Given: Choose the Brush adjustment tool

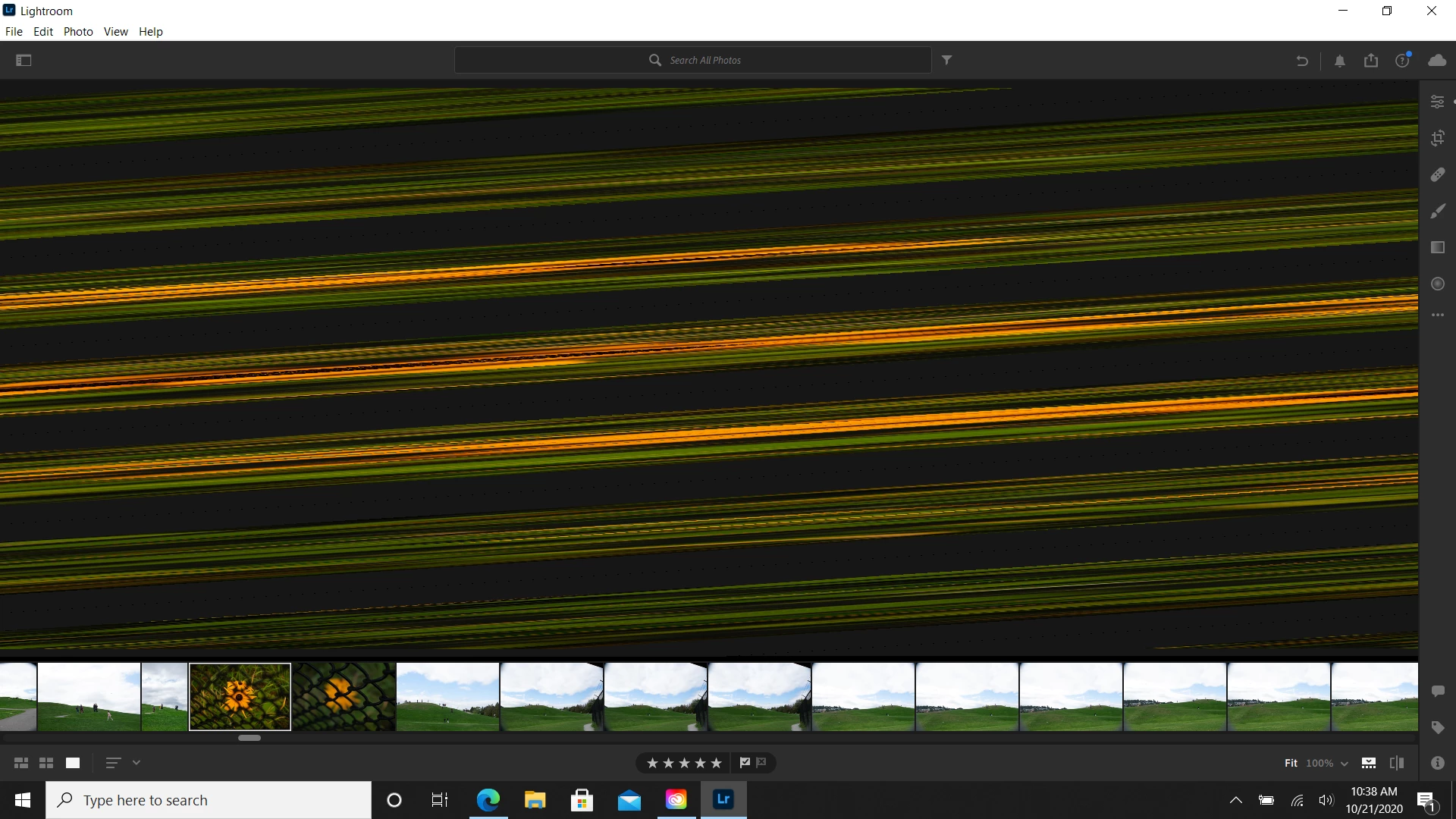Looking at the screenshot, I should [x=1437, y=212].
